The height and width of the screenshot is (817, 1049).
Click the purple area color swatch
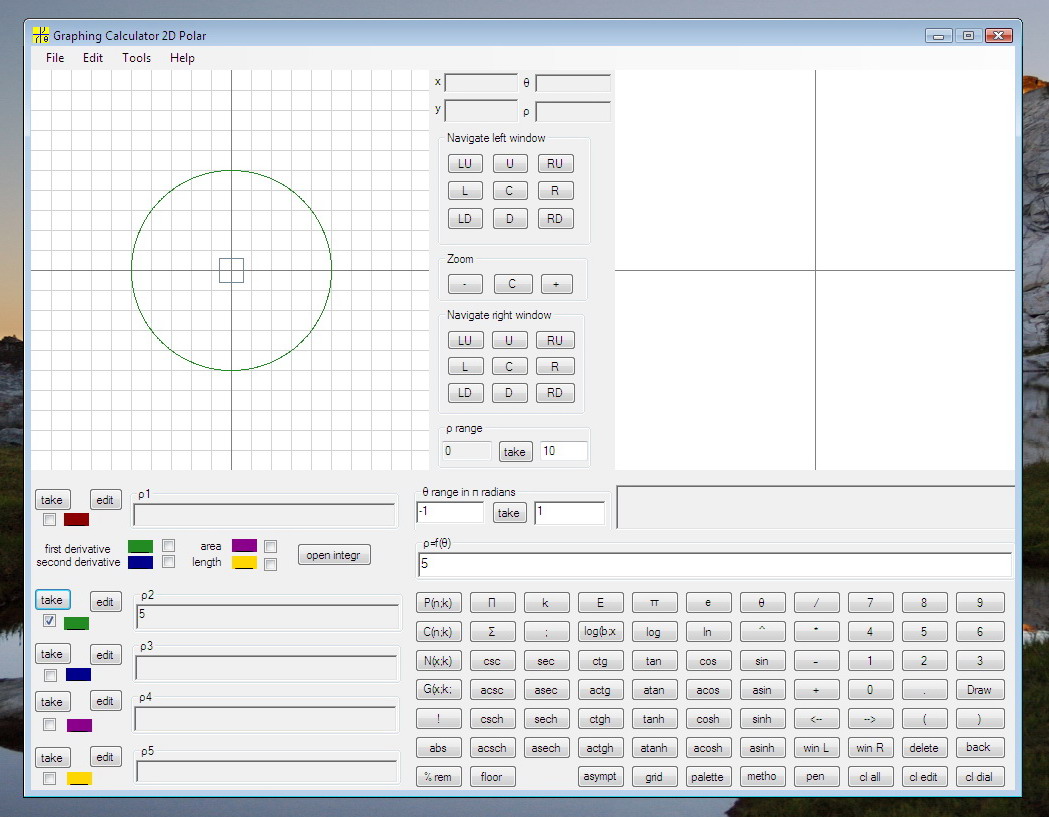[x=244, y=545]
